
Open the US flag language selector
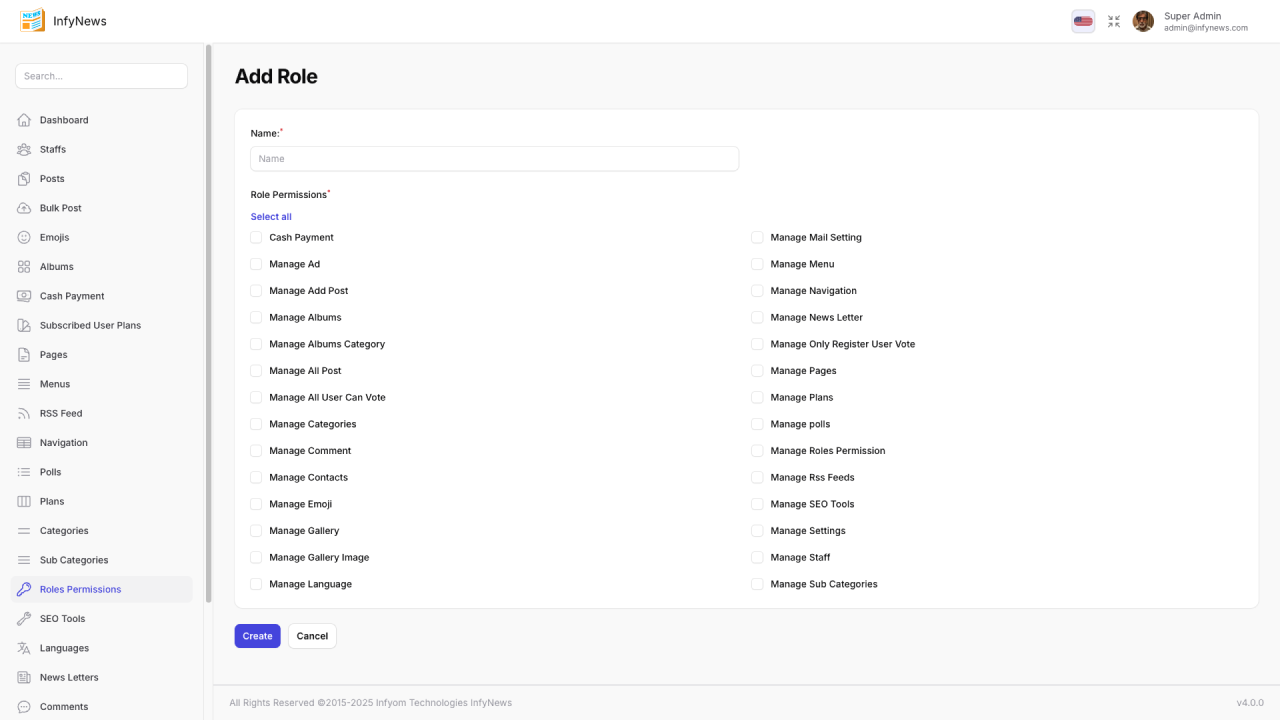point(1083,21)
